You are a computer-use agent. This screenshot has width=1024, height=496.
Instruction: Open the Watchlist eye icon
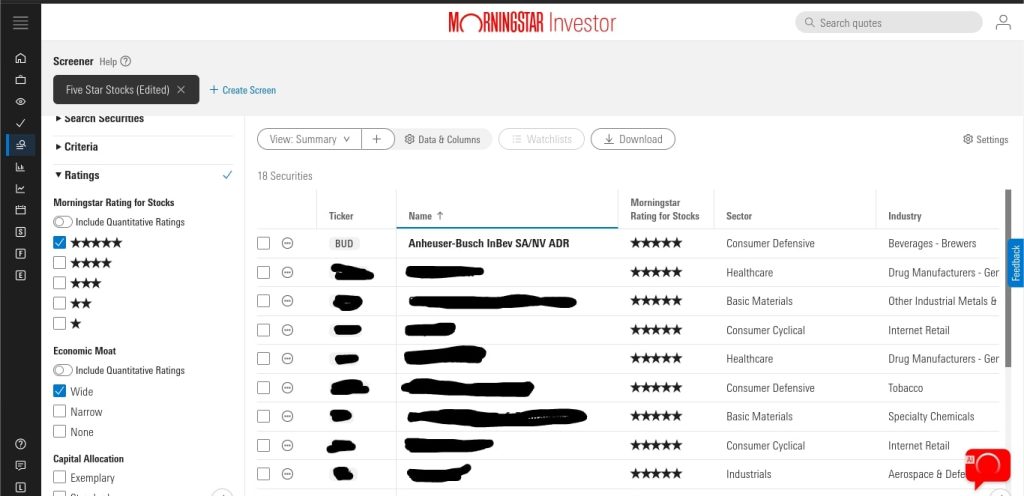tap(20, 101)
